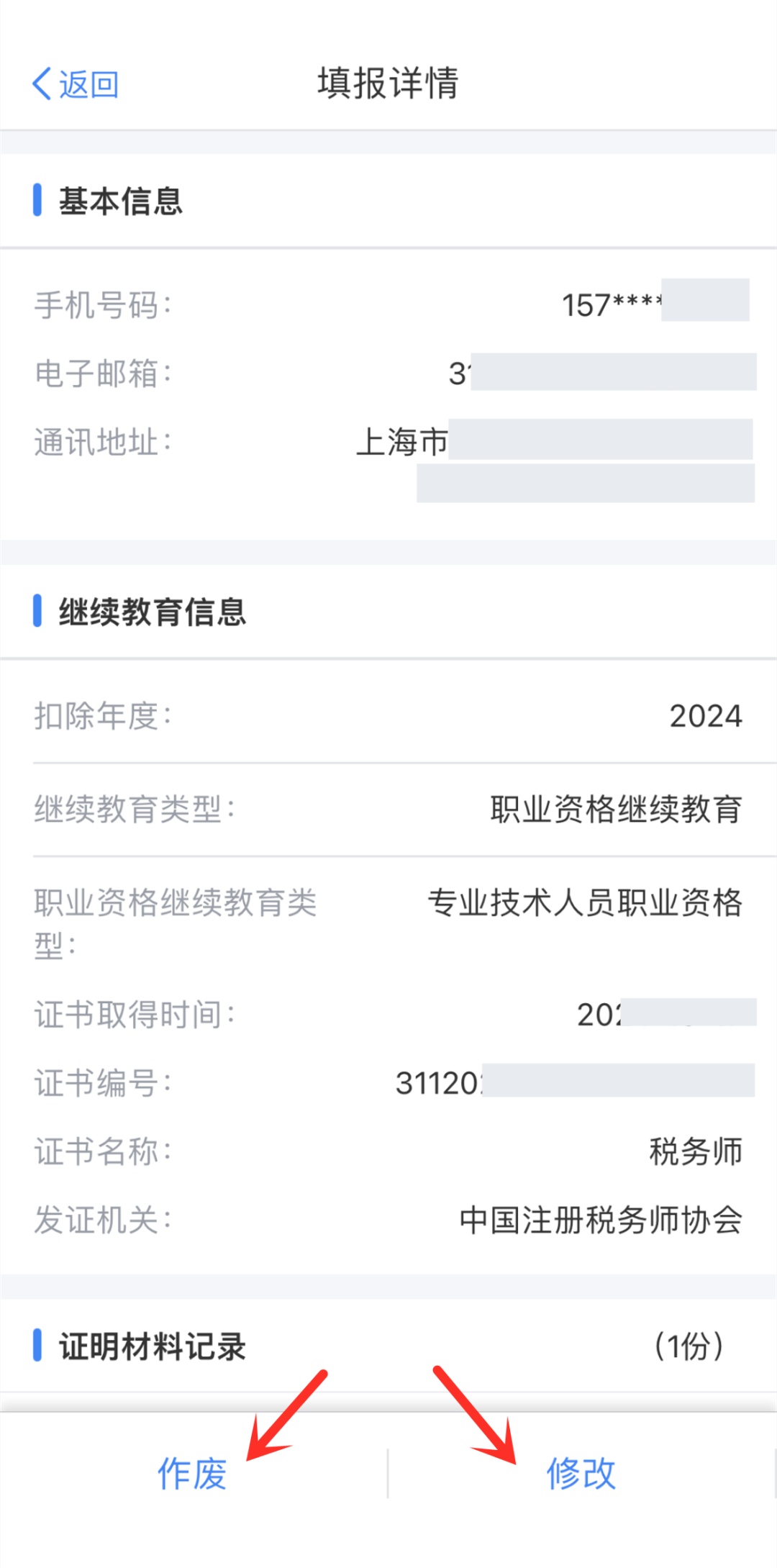Tap the 发证机关 value 中国注册税务师协会
This screenshot has width=777, height=1568.
(x=601, y=1220)
